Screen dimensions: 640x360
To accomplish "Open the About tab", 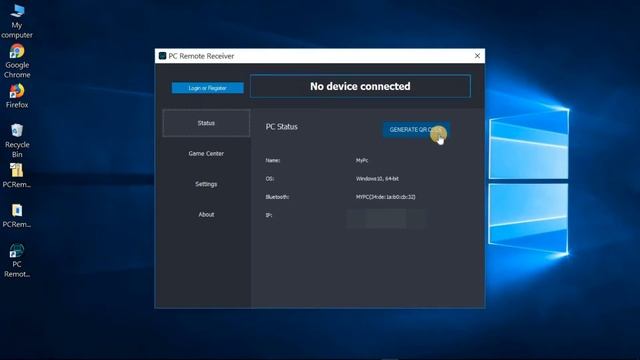I will (206, 214).
